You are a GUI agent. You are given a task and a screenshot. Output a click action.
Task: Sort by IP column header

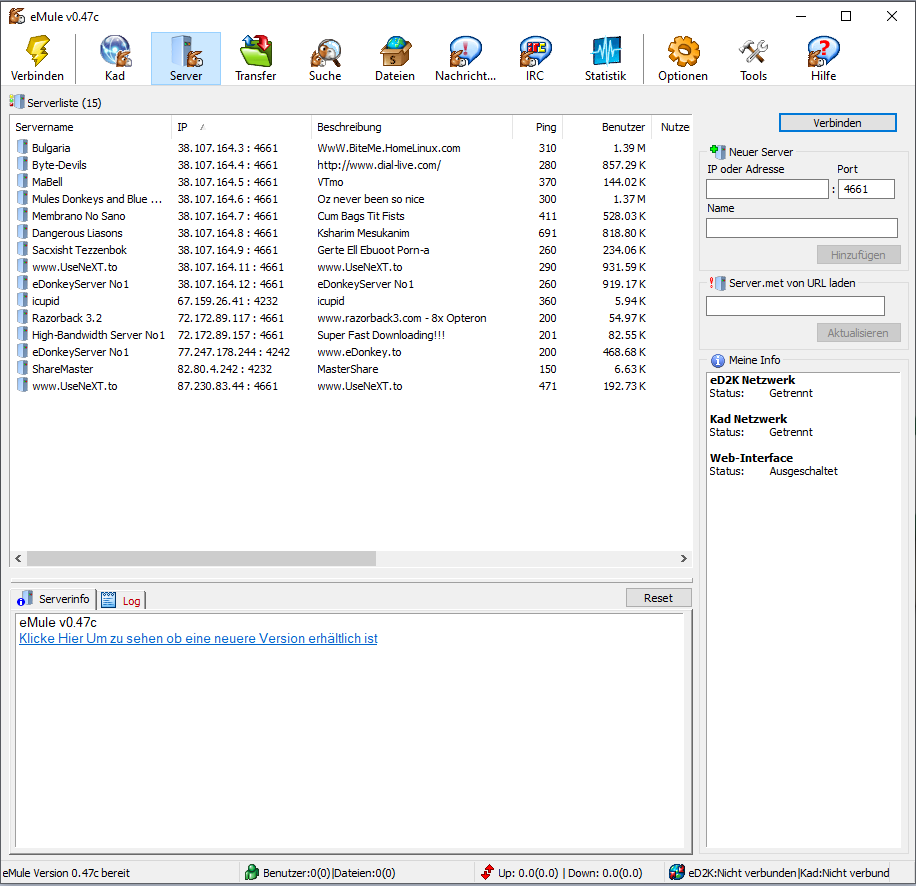(x=241, y=127)
